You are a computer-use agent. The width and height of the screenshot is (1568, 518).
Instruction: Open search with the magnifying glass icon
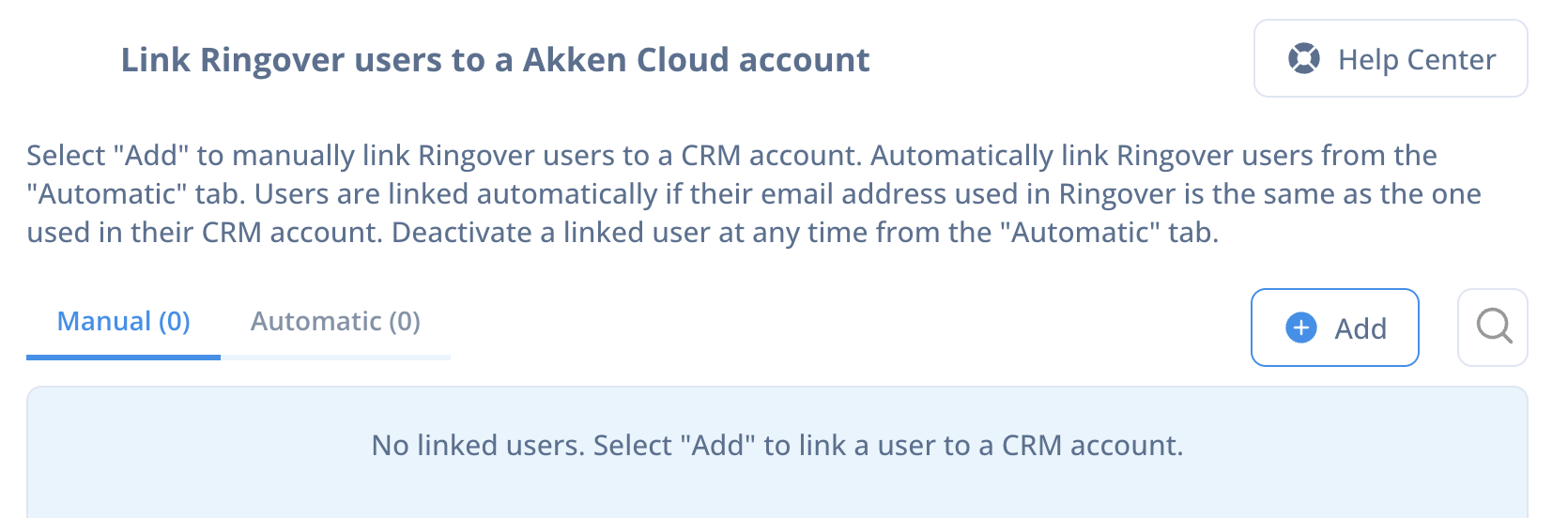1493,327
